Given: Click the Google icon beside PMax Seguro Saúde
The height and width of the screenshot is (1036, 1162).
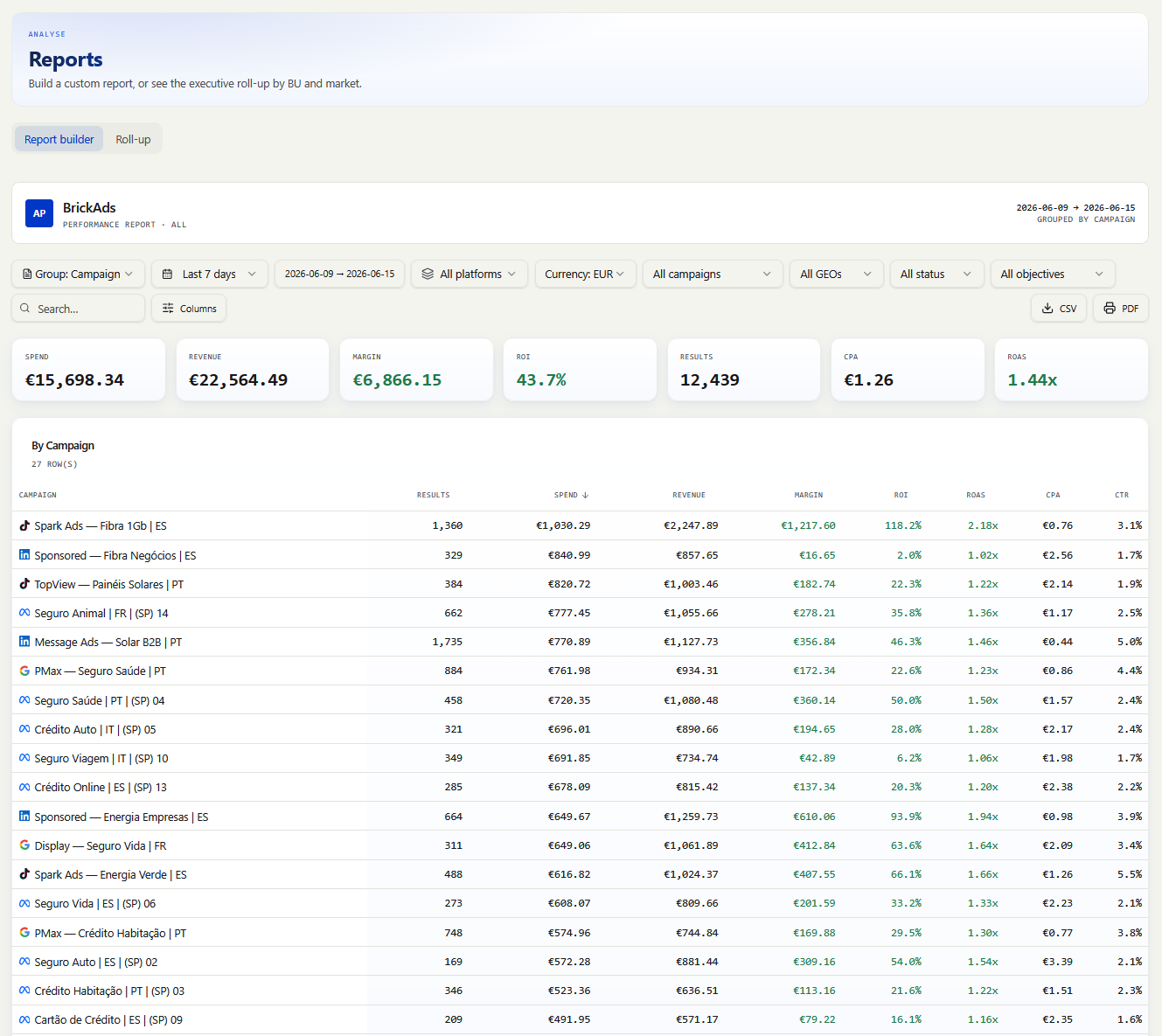Looking at the screenshot, I should pyautogui.click(x=24, y=671).
